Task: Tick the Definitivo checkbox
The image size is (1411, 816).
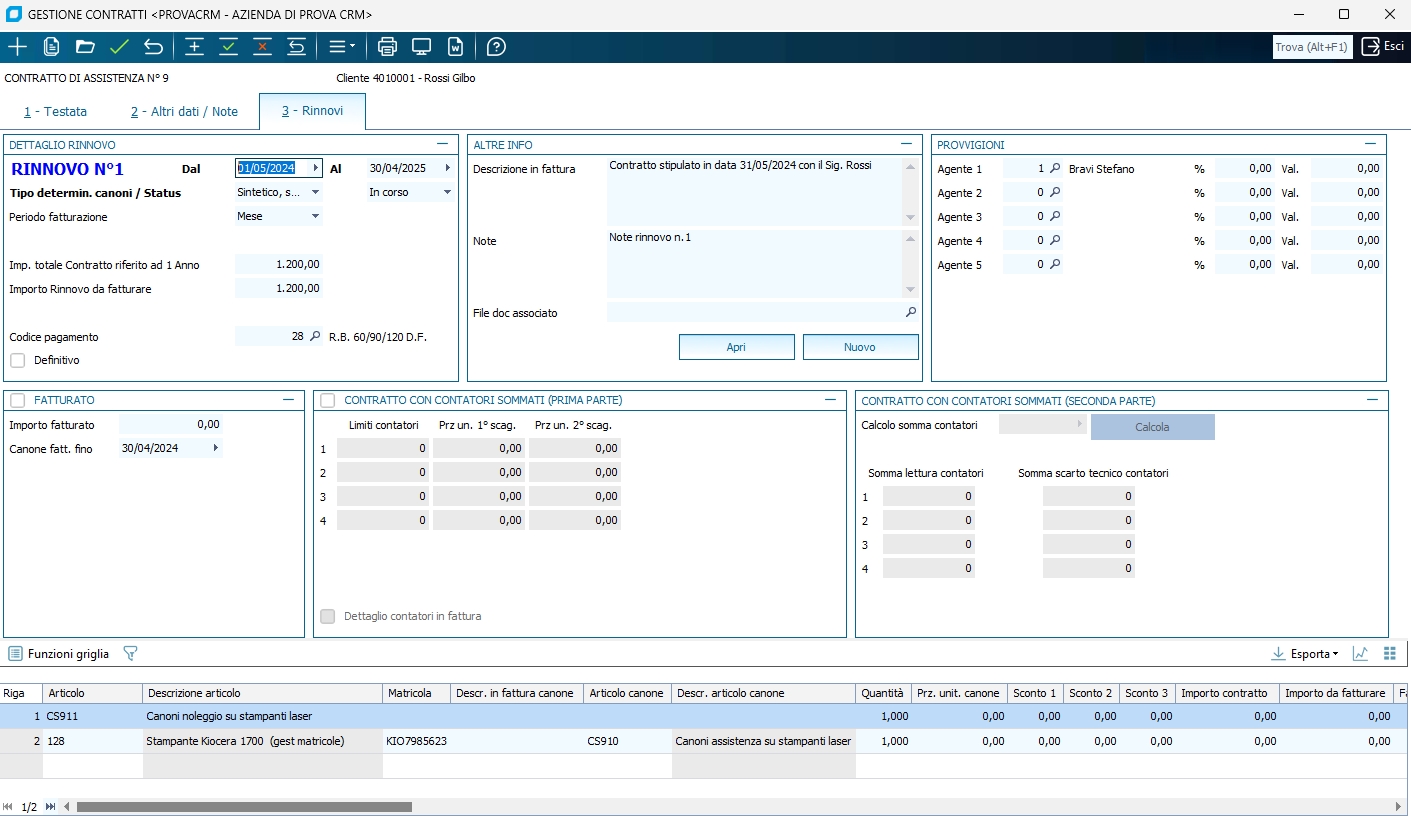Action: 18,360
